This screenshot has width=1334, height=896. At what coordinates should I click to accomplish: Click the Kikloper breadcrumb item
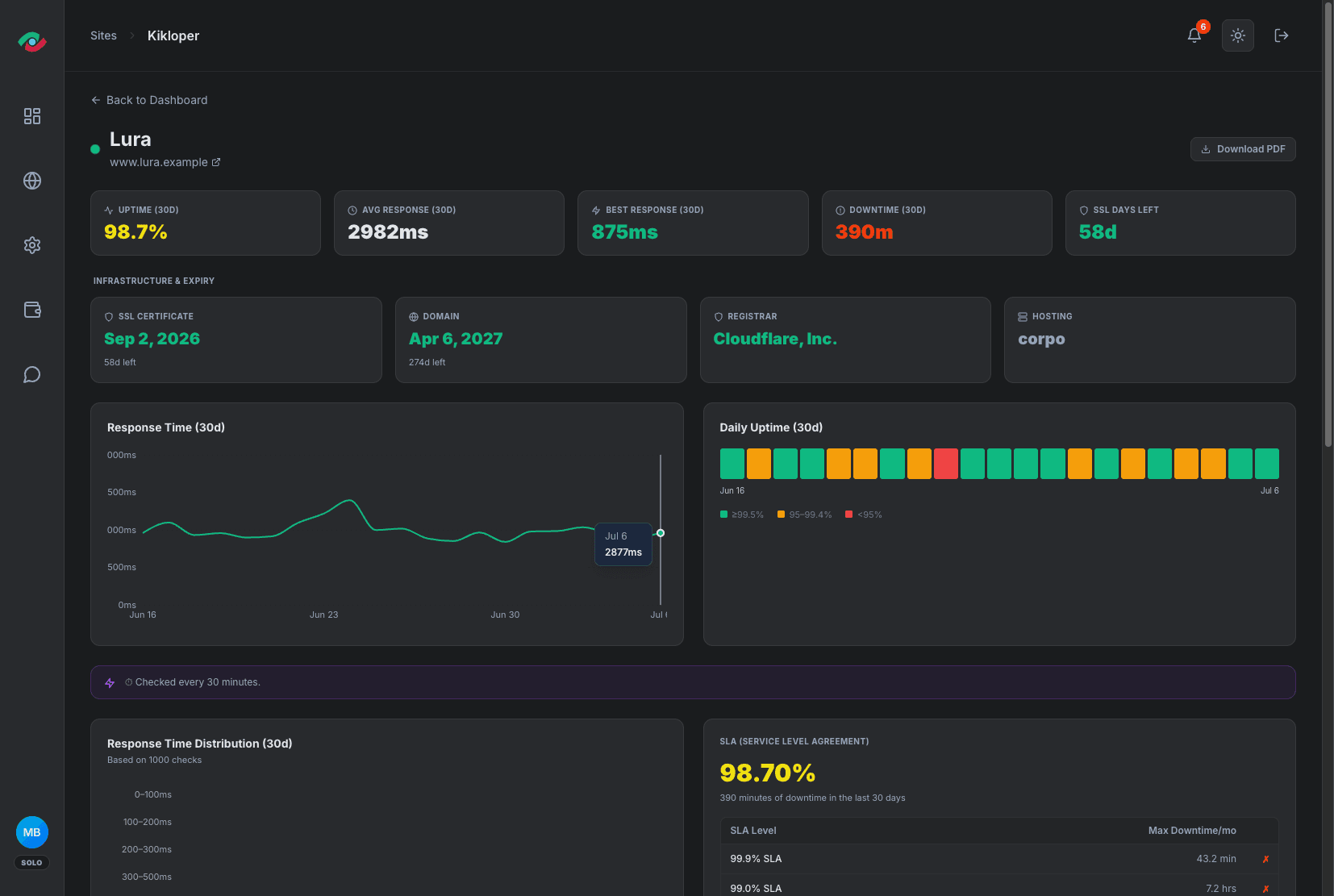coord(173,35)
